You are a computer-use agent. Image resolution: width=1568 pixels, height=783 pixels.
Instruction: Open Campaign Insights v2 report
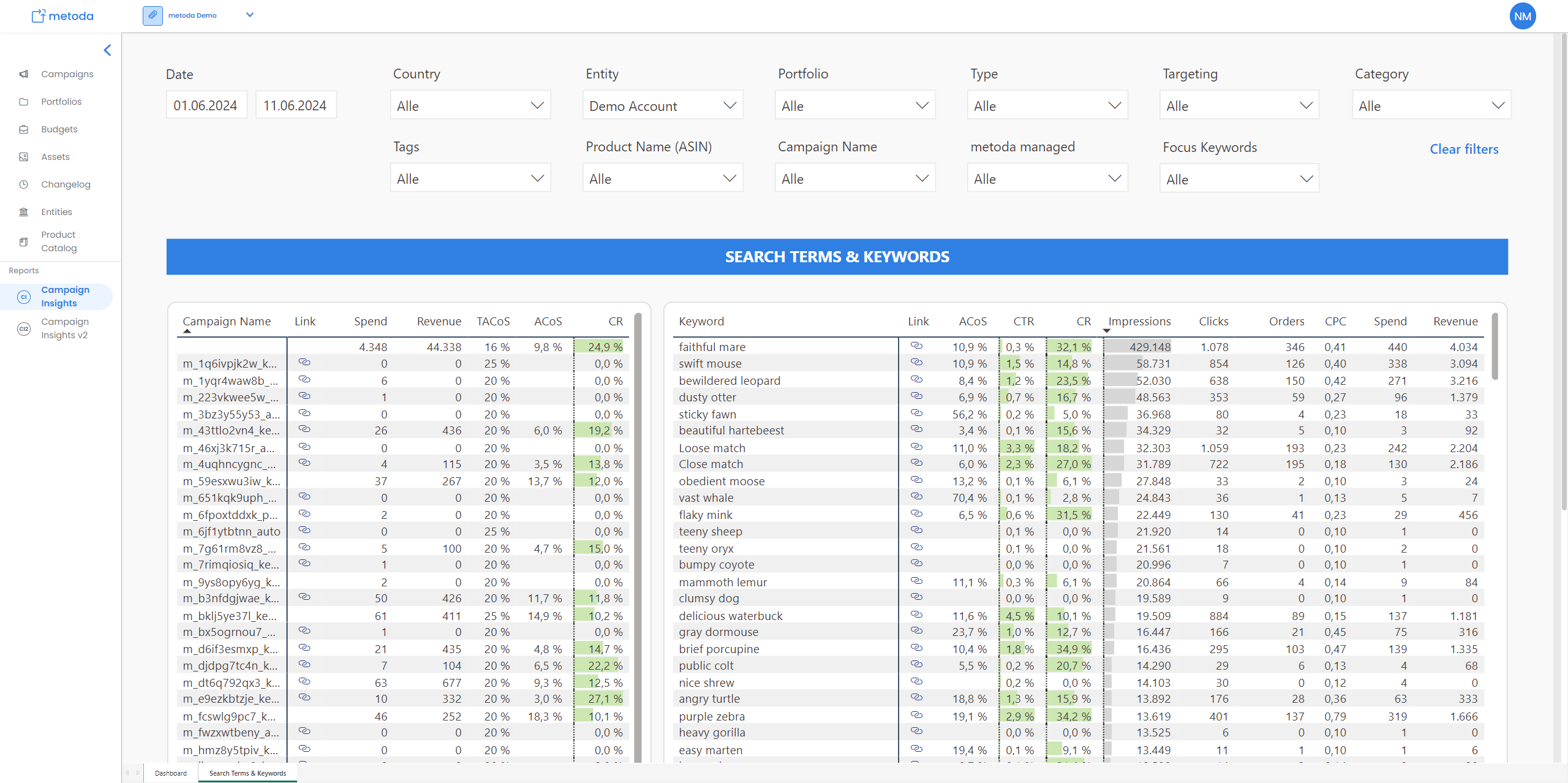coord(64,328)
